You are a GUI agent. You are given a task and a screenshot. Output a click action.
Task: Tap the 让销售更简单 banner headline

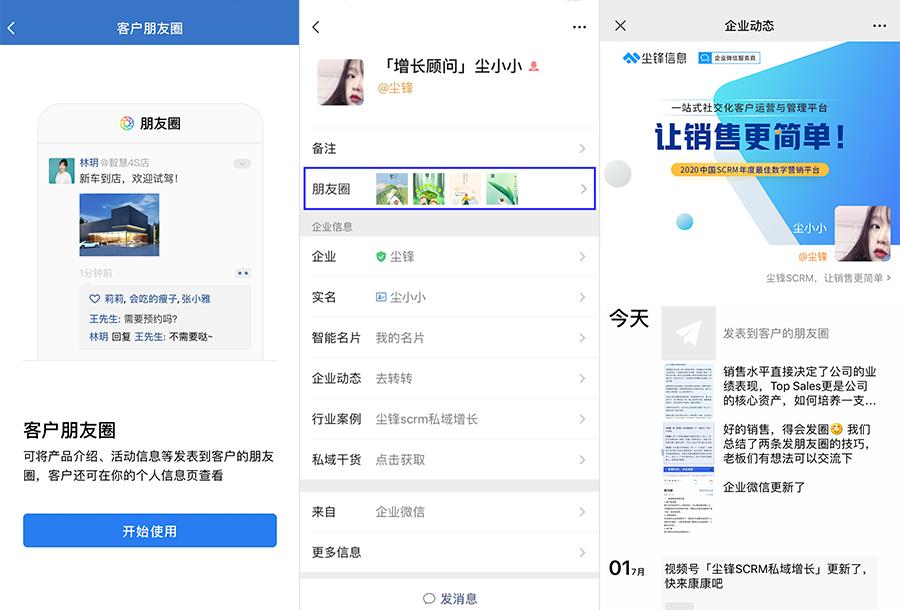(x=749, y=138)
